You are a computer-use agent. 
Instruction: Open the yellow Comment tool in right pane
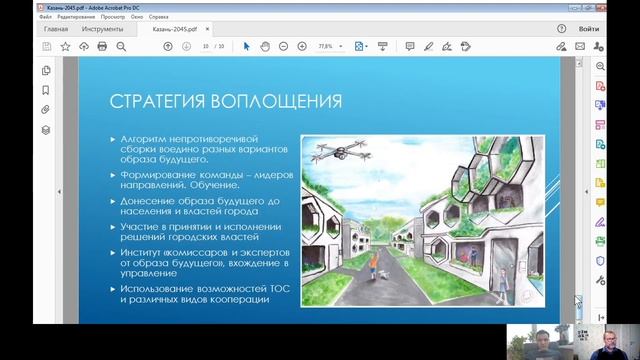600,202
